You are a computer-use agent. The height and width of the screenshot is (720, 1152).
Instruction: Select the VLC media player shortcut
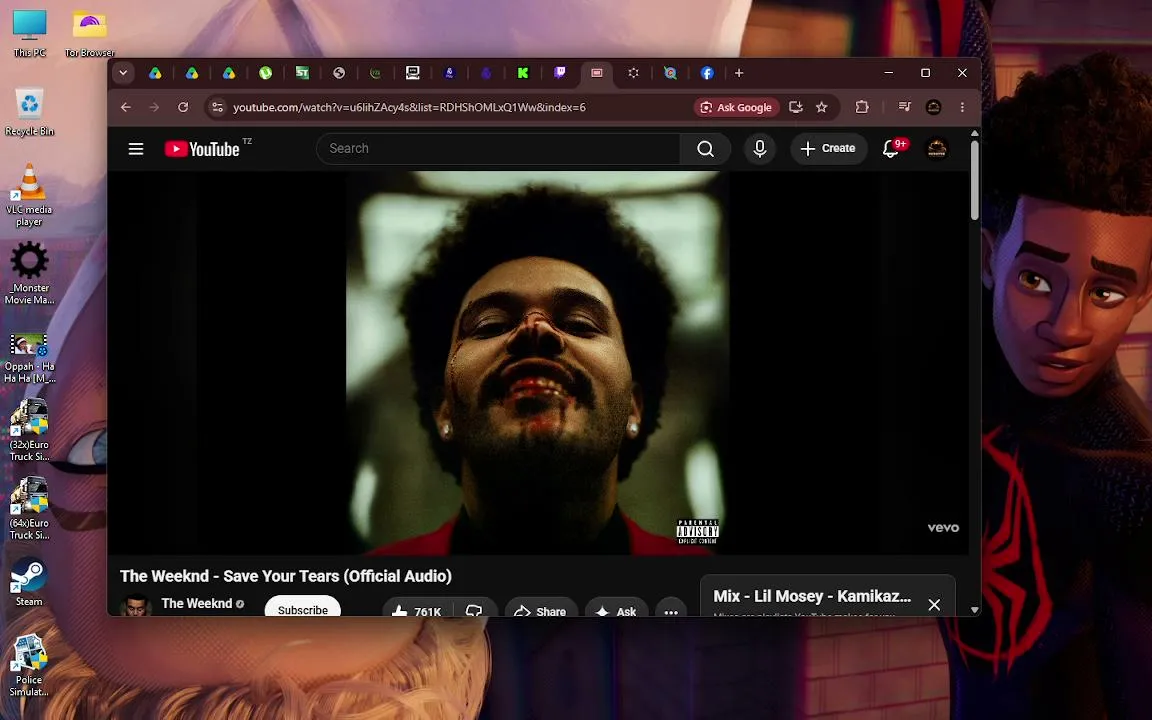pyautogui.click(x=29, y=195)
